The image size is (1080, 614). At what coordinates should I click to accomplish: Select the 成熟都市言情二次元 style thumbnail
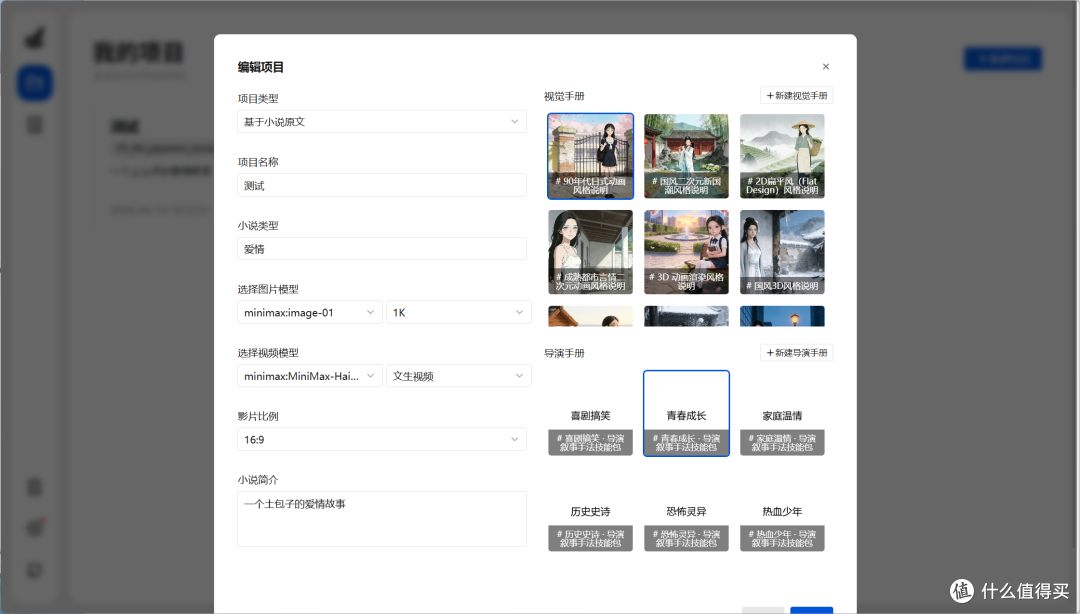coord(590,252)
